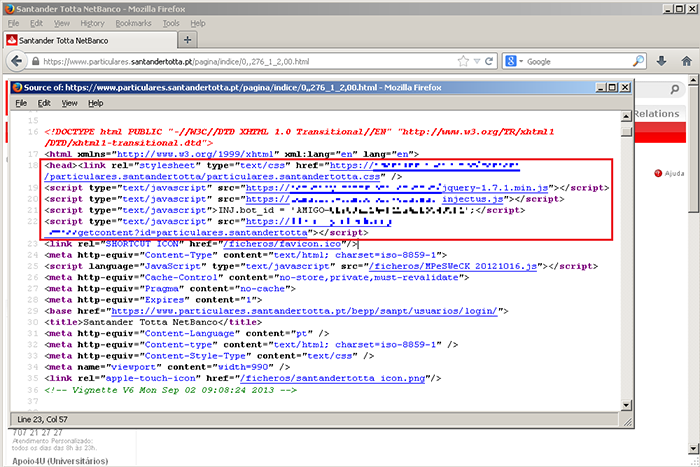Follow the injectus.js script link
Image resolution: width=700 pixels, height=467 pixels.
pyautogui.click(x=473, y=199)
